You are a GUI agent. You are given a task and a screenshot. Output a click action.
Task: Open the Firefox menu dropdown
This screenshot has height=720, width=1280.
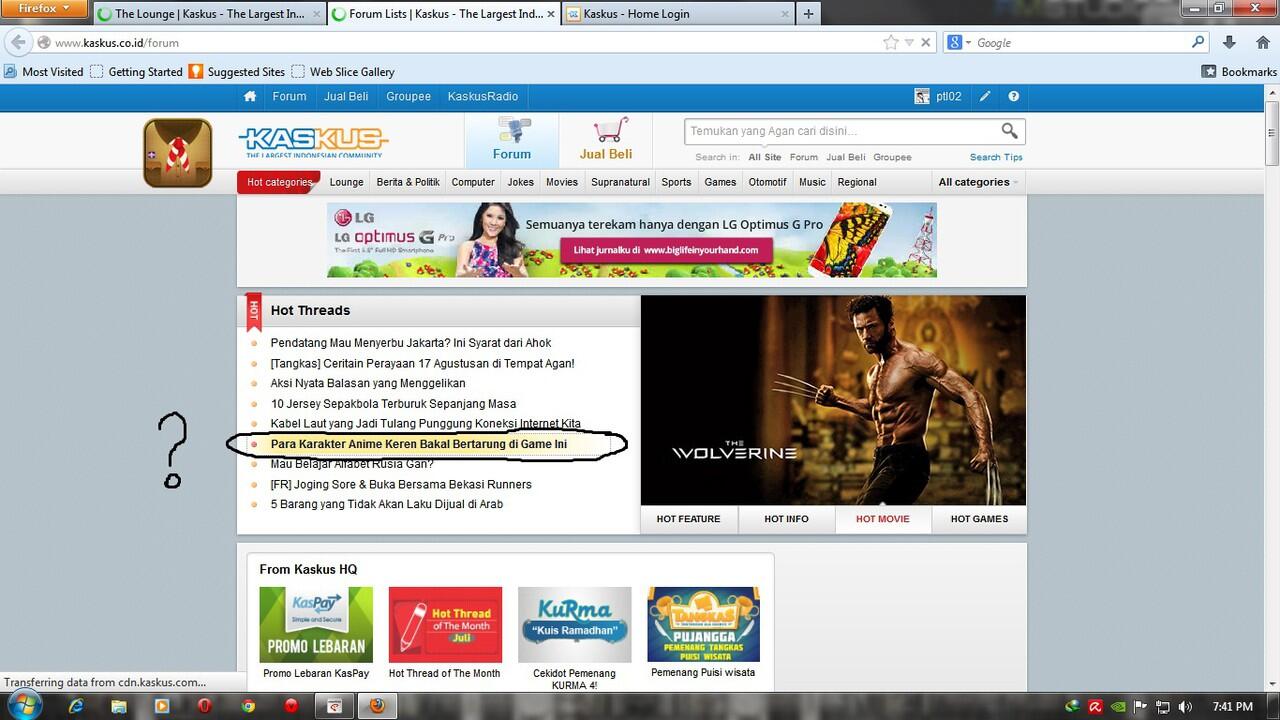pyautogui.click(x=47, y=9)
